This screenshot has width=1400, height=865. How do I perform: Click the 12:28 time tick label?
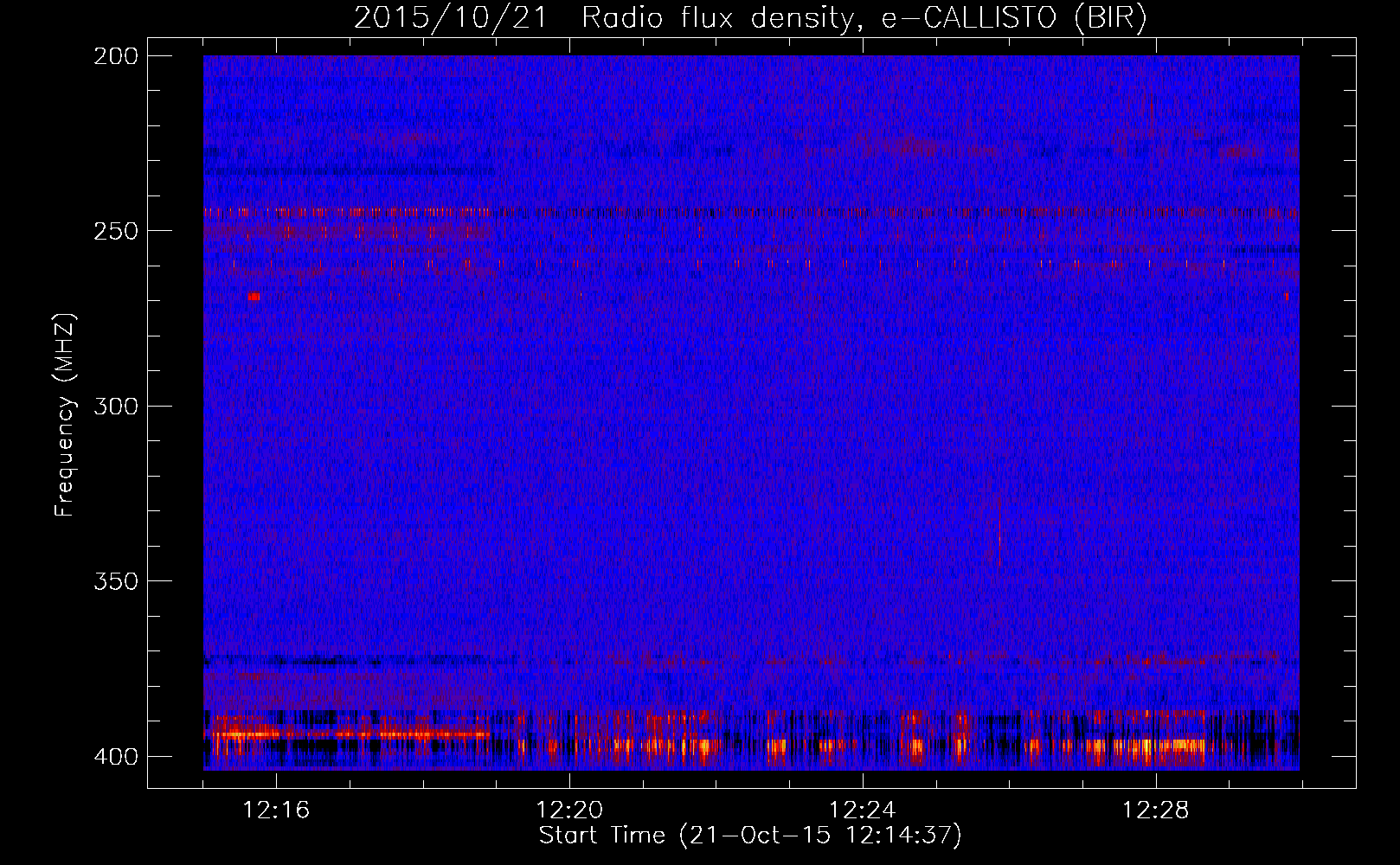(1156, 811)
